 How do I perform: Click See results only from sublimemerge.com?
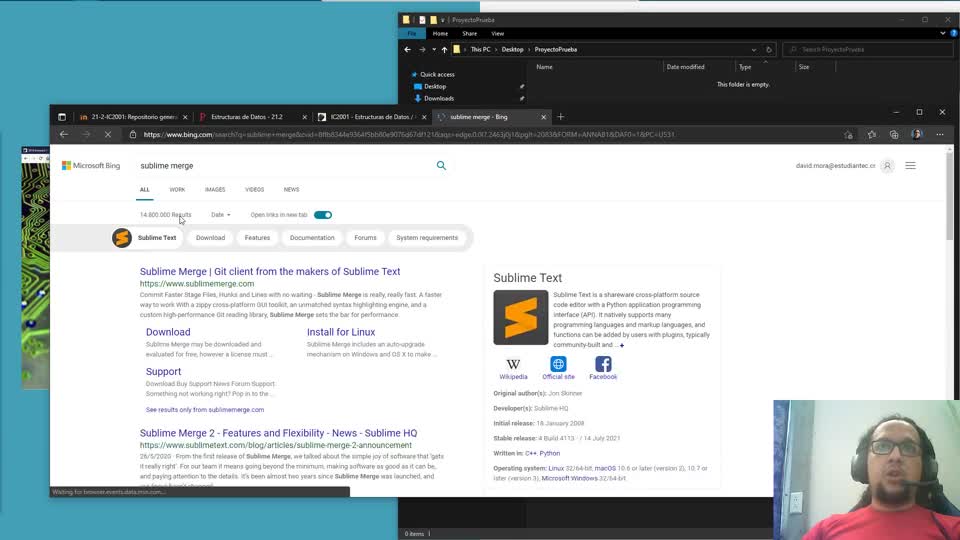click(205, 410)
